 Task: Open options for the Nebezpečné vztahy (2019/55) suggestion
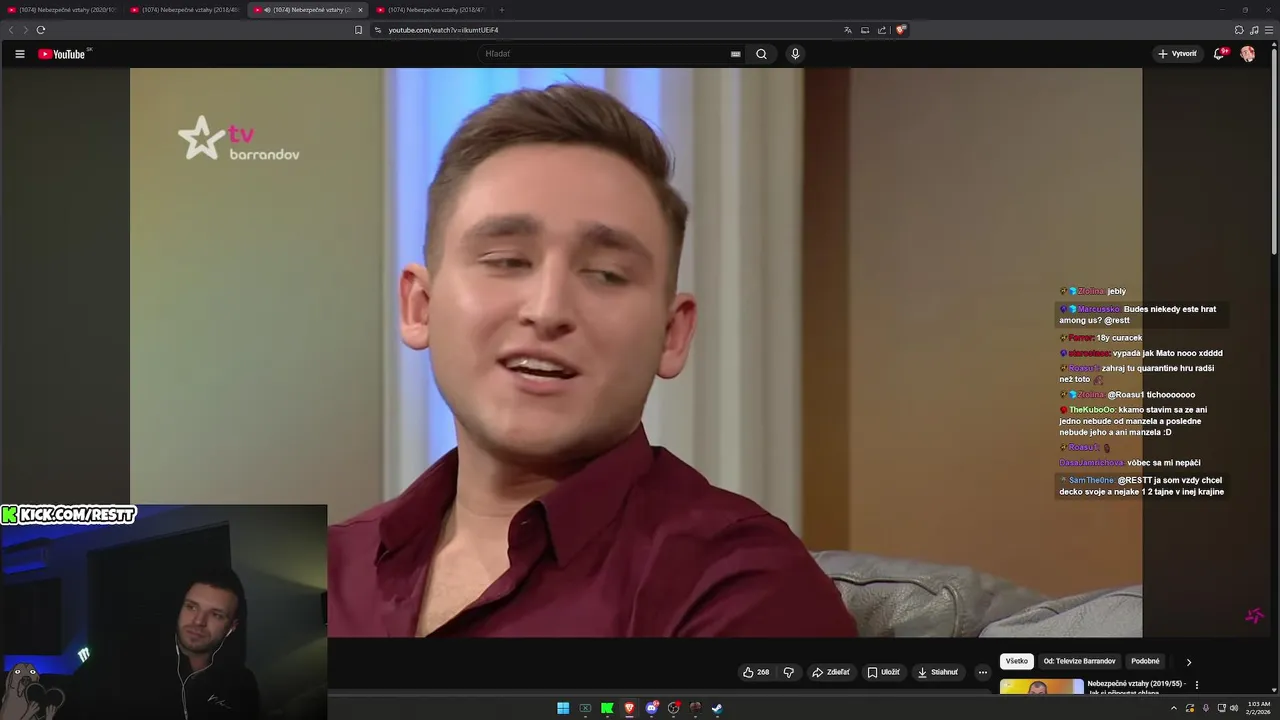point(1197,685)
